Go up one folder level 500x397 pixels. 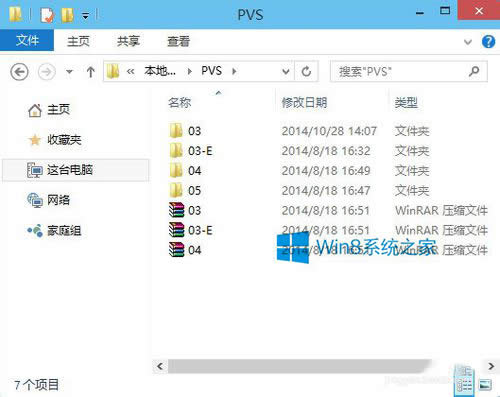pos(90,72)
